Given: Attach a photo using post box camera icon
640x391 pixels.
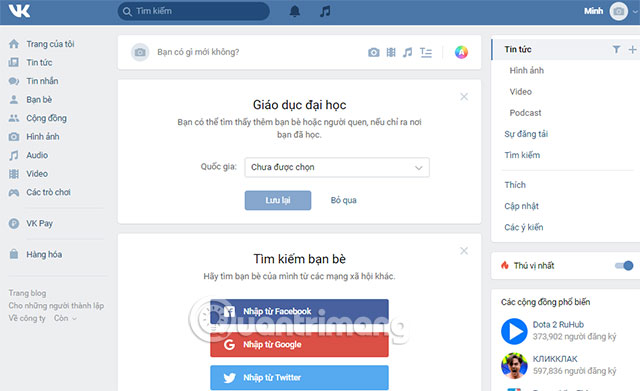Looking at the screenshot, I should (373, 52).
